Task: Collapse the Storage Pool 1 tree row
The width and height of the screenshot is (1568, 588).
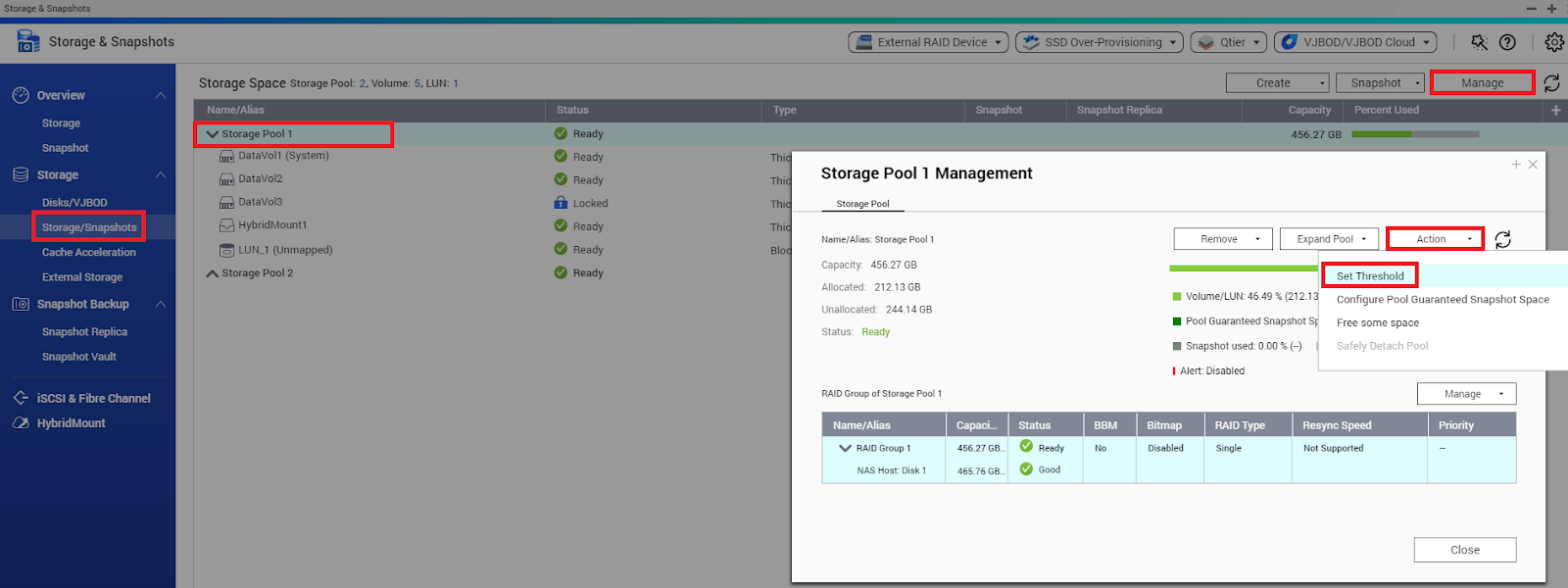Action: 212,134
